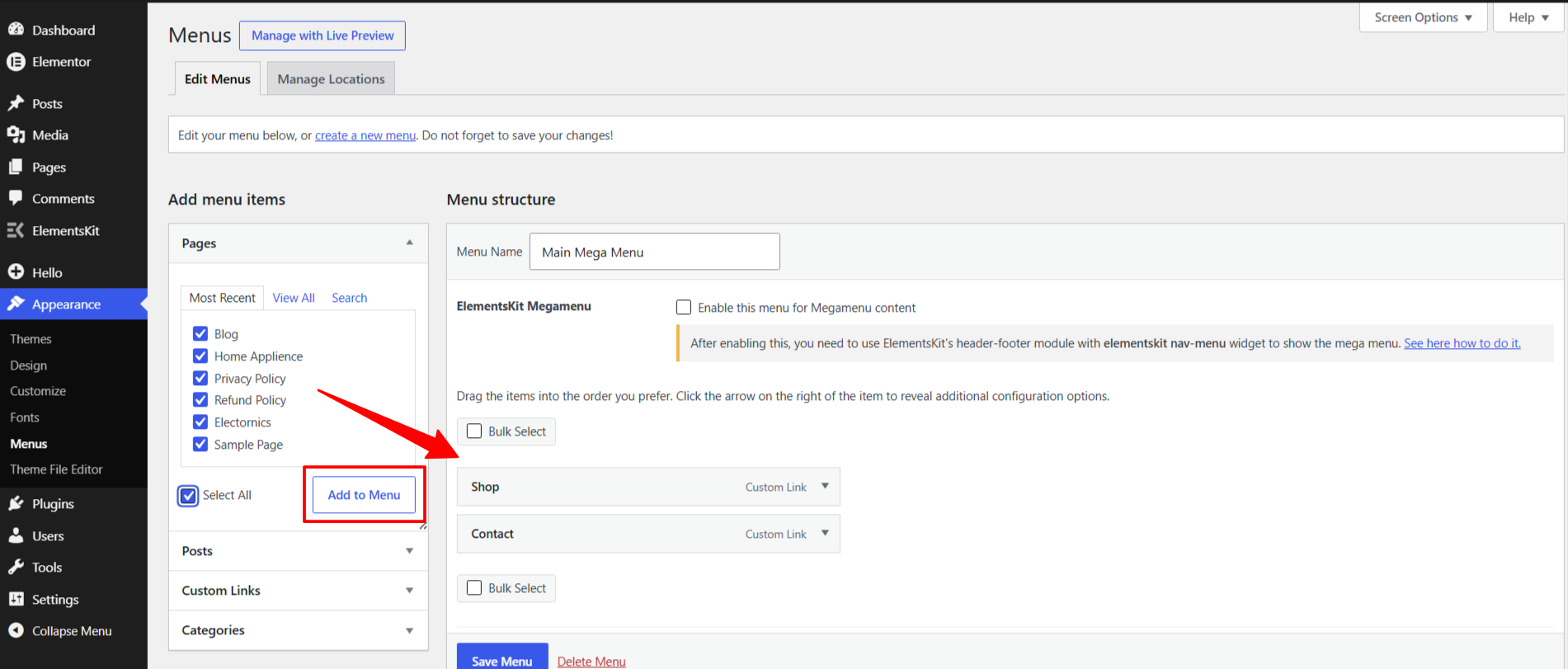Open the Design submenu item
Screen dimensions: 1568x669
[28, 365]
